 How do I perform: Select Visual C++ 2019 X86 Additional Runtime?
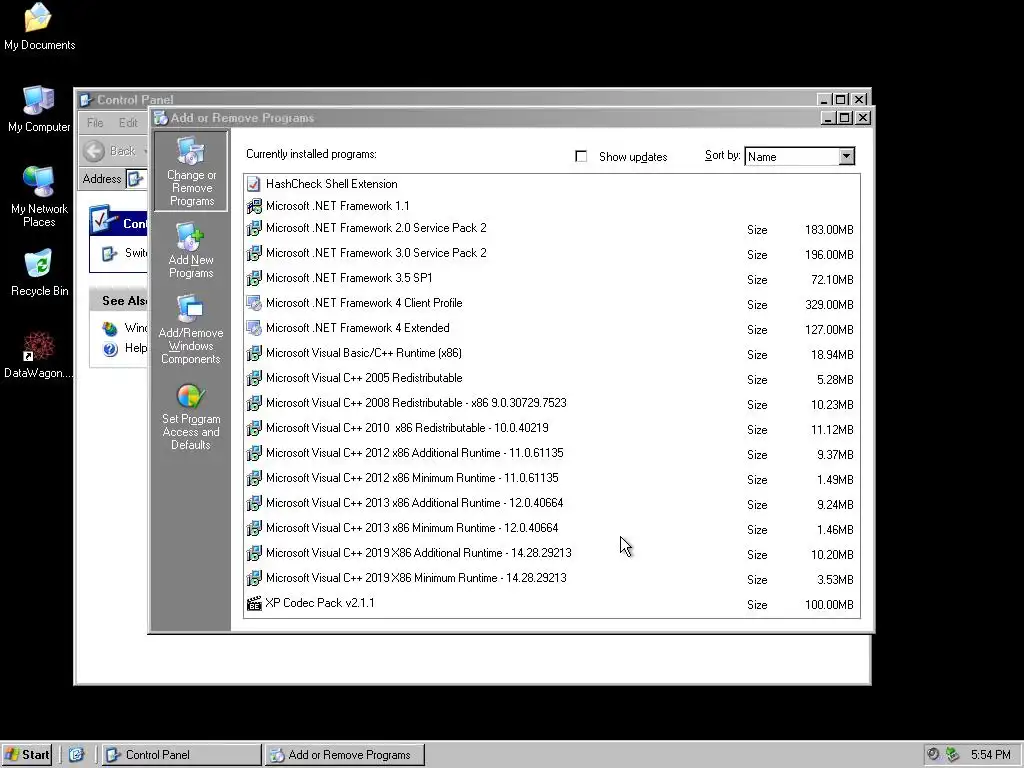tap(552, 554)
